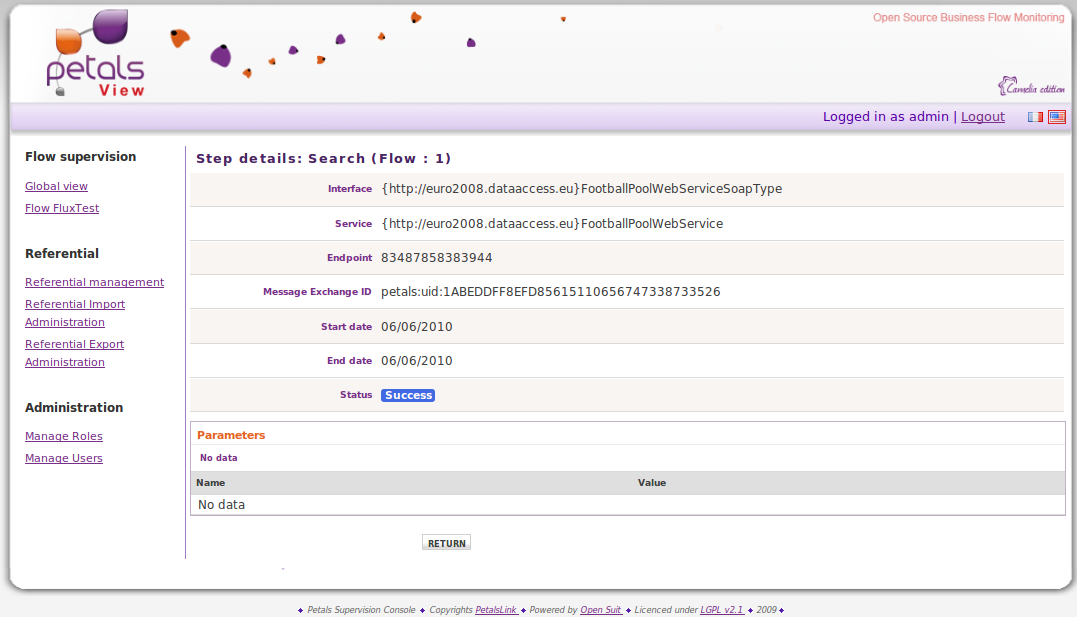Viewport: 1077px width, 617px height.
Task: Click the Petals View logo
Action: (x=95, y=55)
